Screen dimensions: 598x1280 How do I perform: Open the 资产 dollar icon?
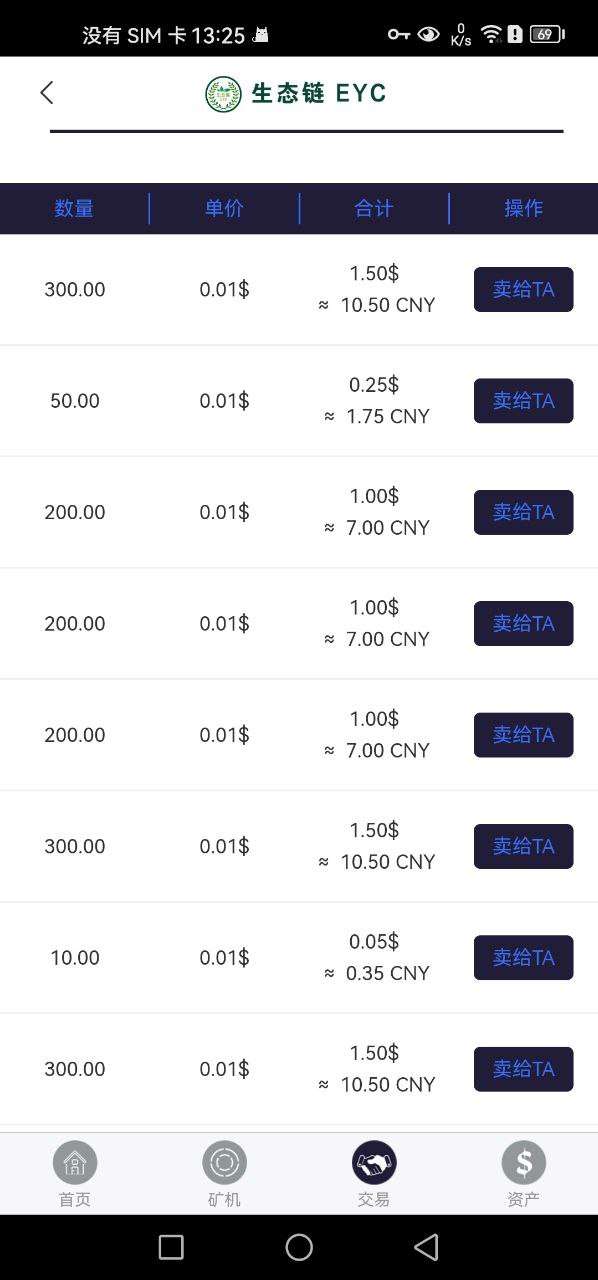coord(524,1163)
